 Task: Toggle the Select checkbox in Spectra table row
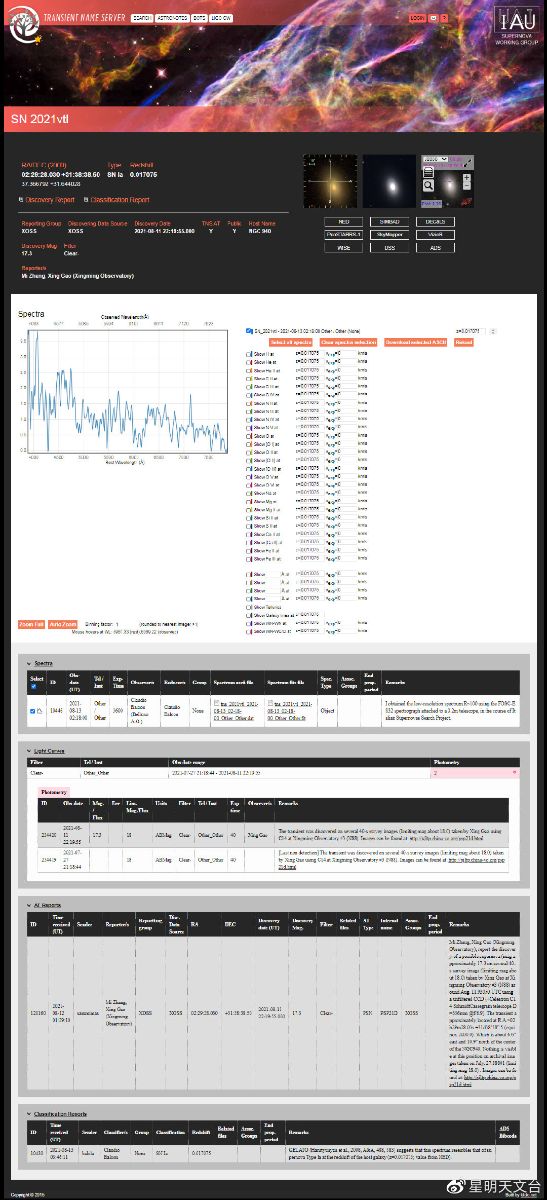coord(33,711)
